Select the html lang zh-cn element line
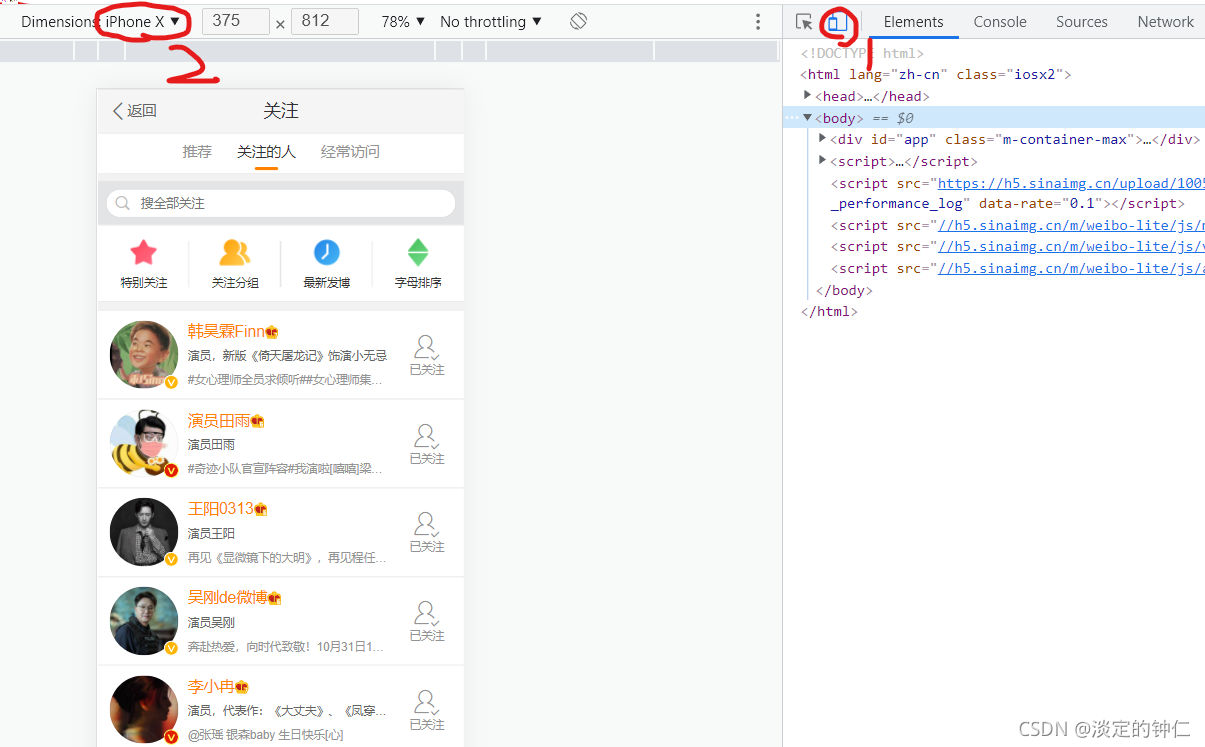Image resolution: width=1205 pixels, height=747 pixels. point(936,74)
